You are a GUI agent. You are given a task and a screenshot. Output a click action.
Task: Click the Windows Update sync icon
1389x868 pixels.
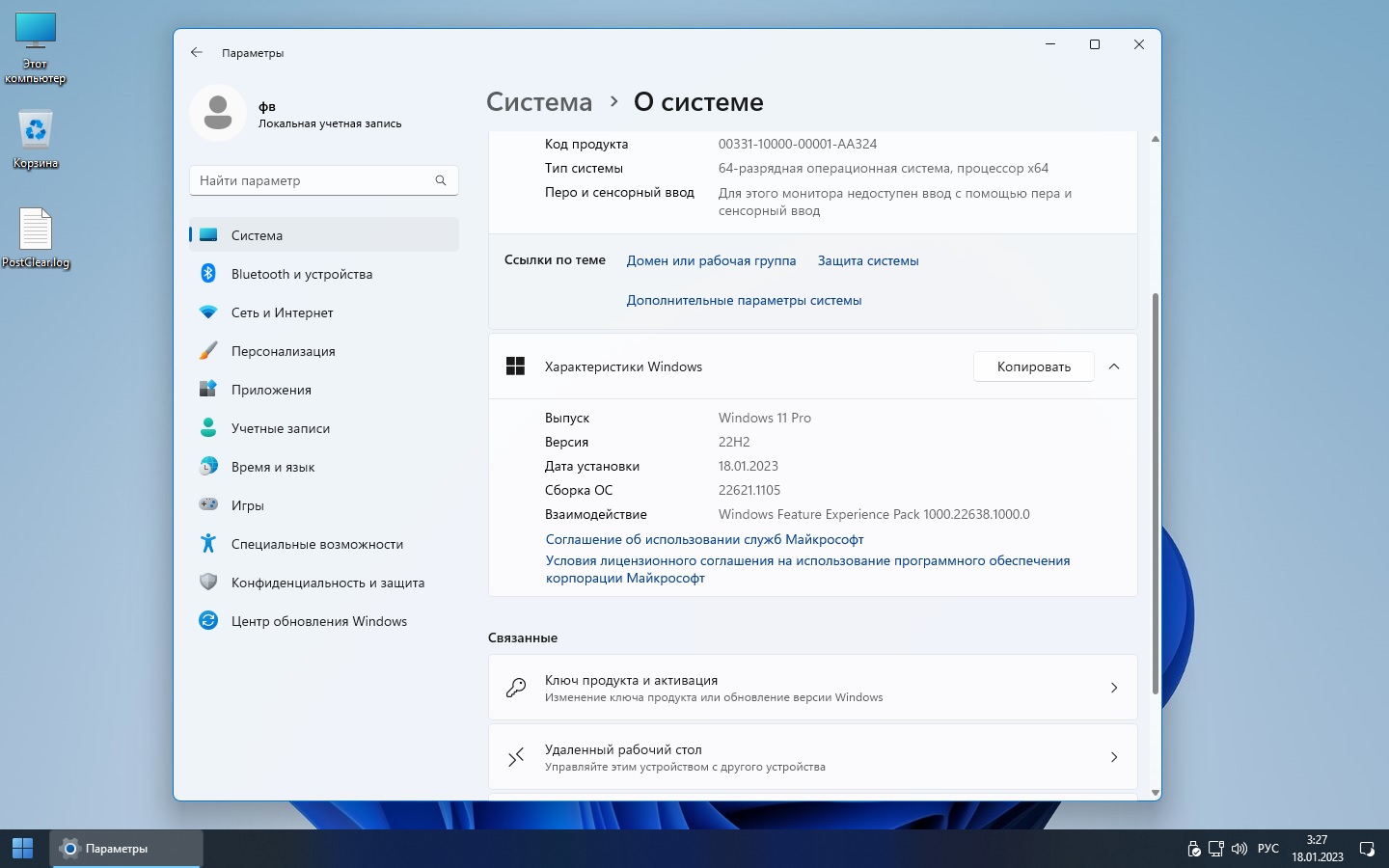pyautogui.click(x=208, y=621)
